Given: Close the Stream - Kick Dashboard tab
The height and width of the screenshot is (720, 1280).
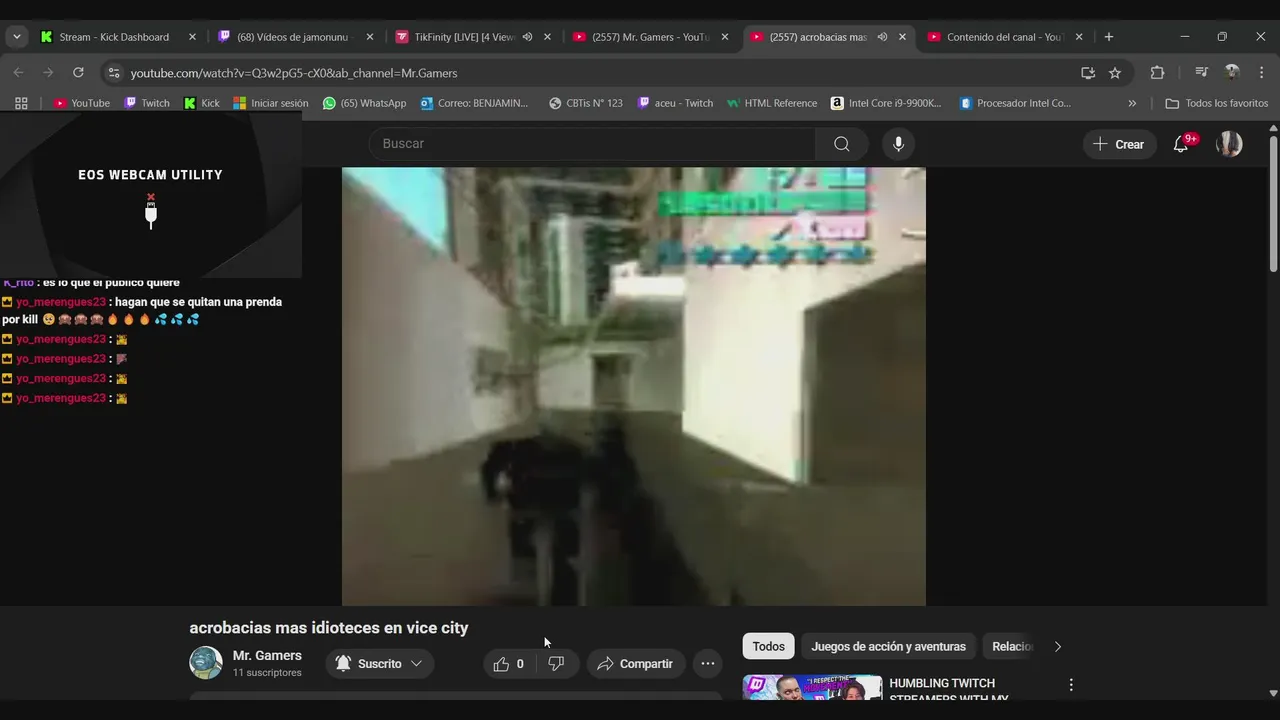Looking at the screenshot, I should (192, 37).
